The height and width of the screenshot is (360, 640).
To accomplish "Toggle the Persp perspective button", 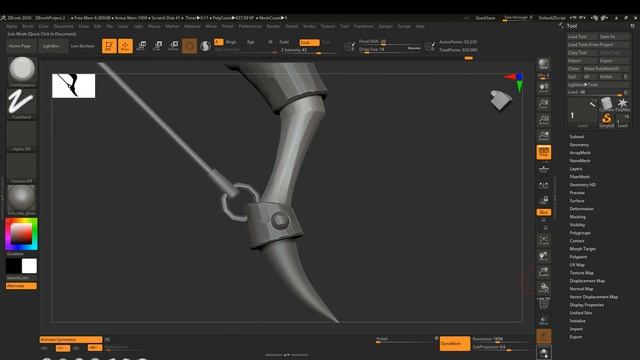I will pyautogui.click(x=544, y=152).
